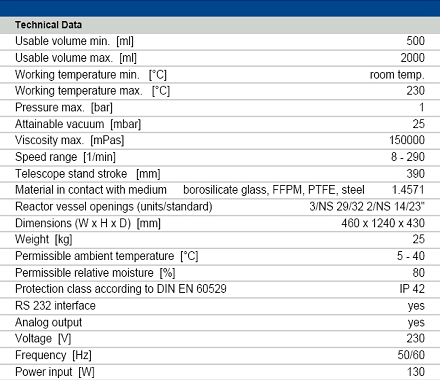Select the RS 232 interface label
This screenshot has height=380, width=440.
coord(55,306)
